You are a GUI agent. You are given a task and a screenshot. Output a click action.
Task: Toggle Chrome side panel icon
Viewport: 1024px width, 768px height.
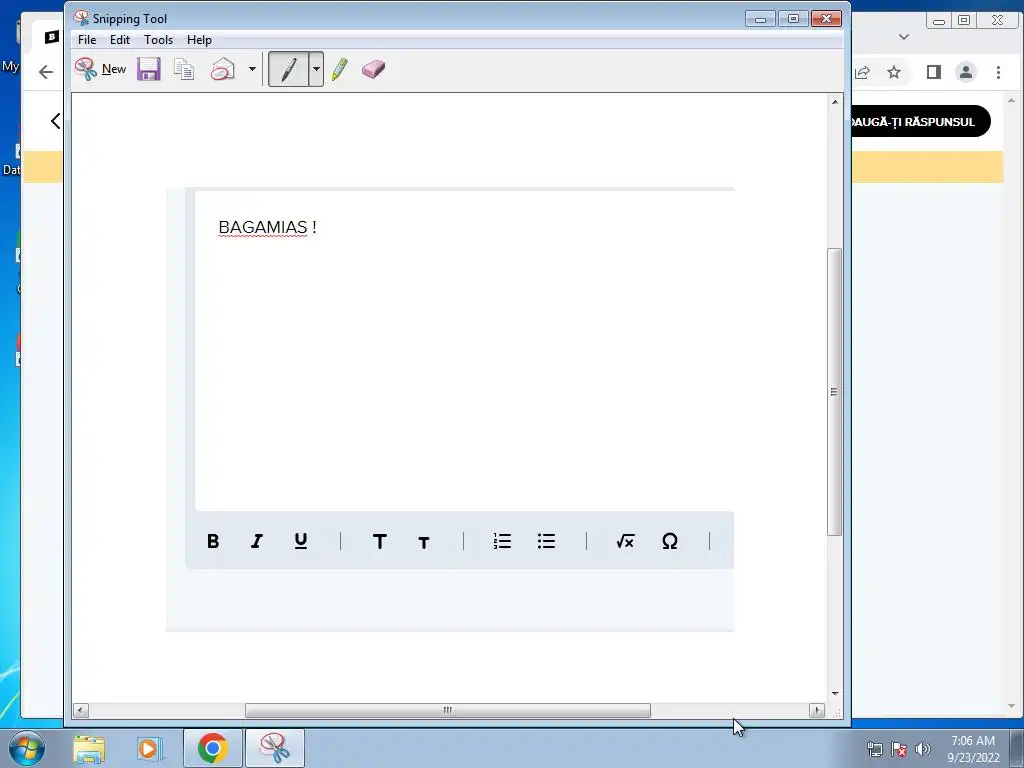tap(934, 72)
